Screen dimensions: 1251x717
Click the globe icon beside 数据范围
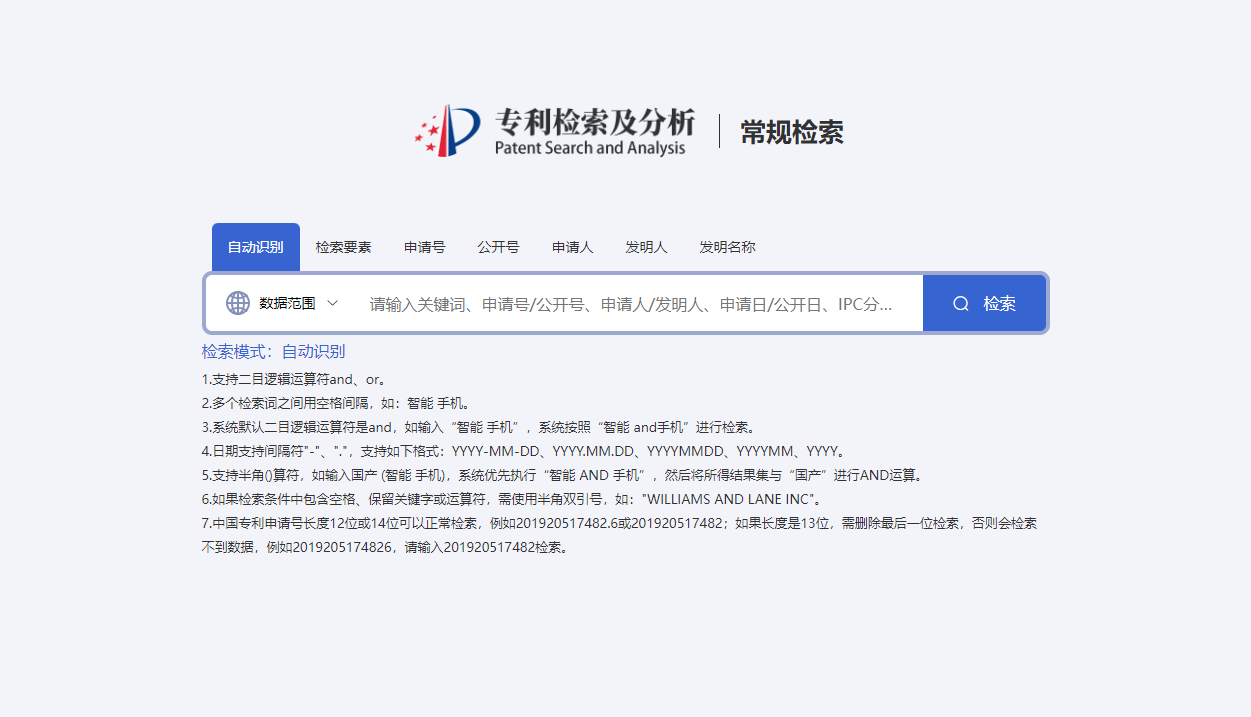click(237, 302)
